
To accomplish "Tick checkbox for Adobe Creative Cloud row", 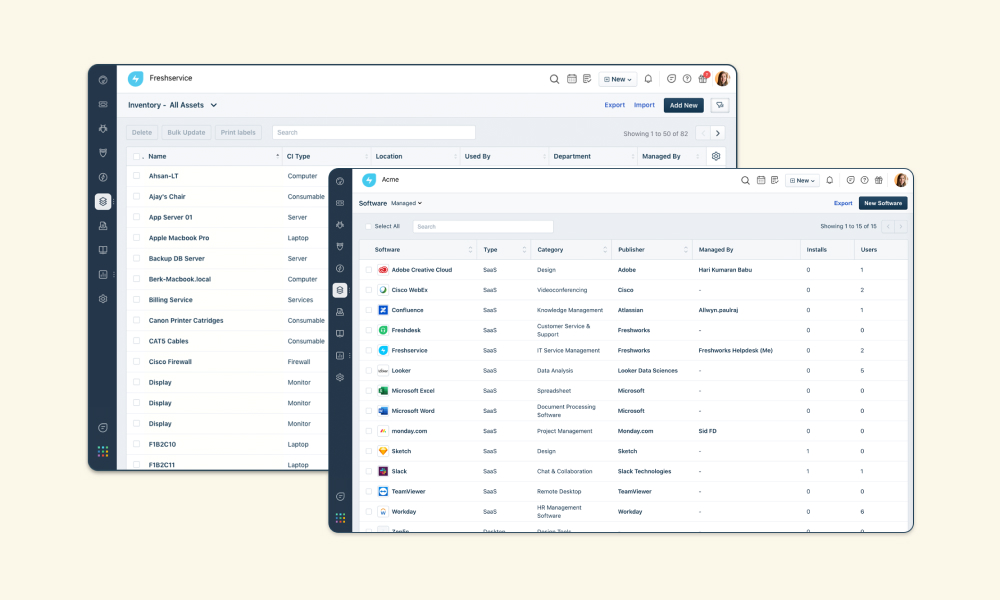I will click(369, 270).
